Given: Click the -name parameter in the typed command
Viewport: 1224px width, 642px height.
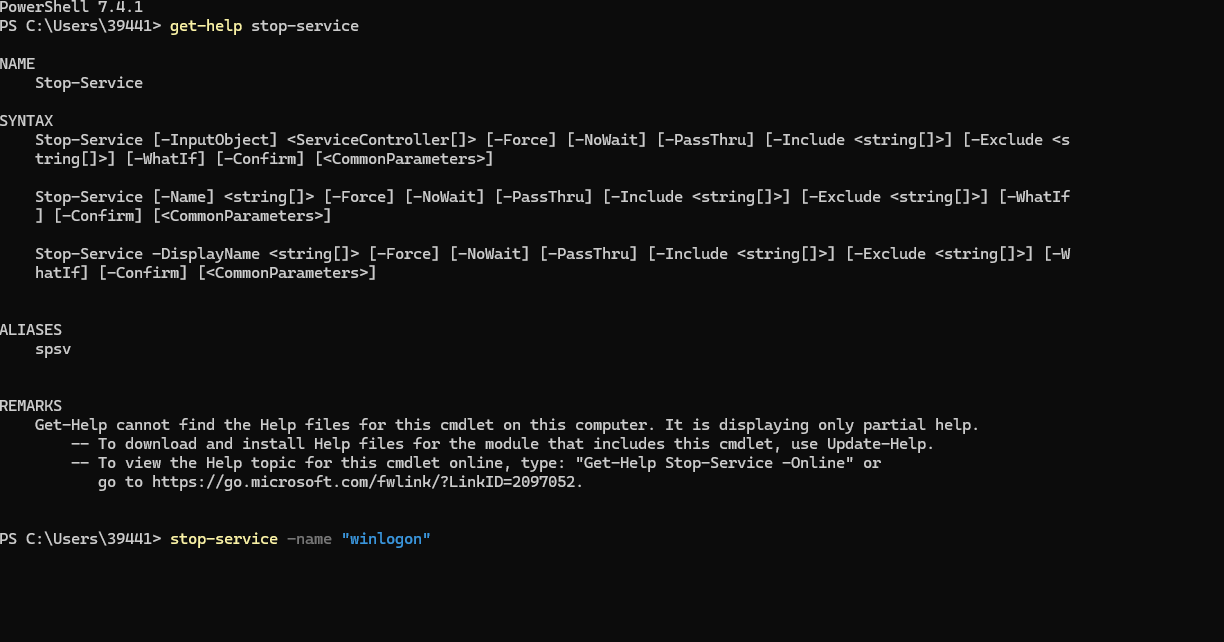Looking at the screenshot, I should [x=309, y=539].
